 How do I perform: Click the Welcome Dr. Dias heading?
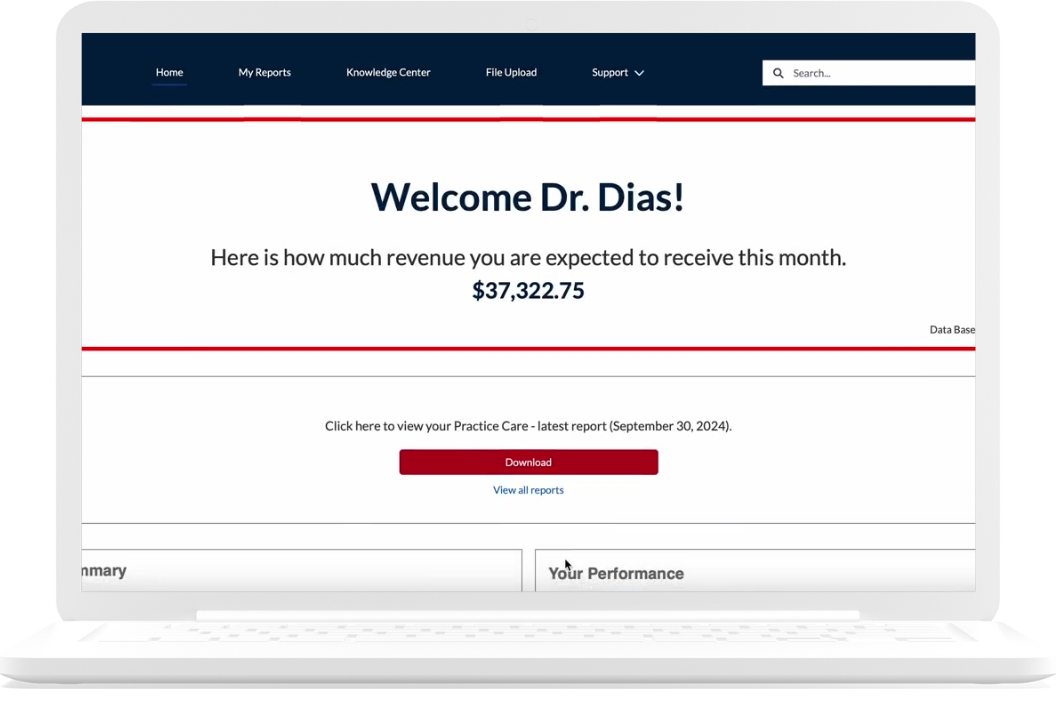[x=527, y=197]
